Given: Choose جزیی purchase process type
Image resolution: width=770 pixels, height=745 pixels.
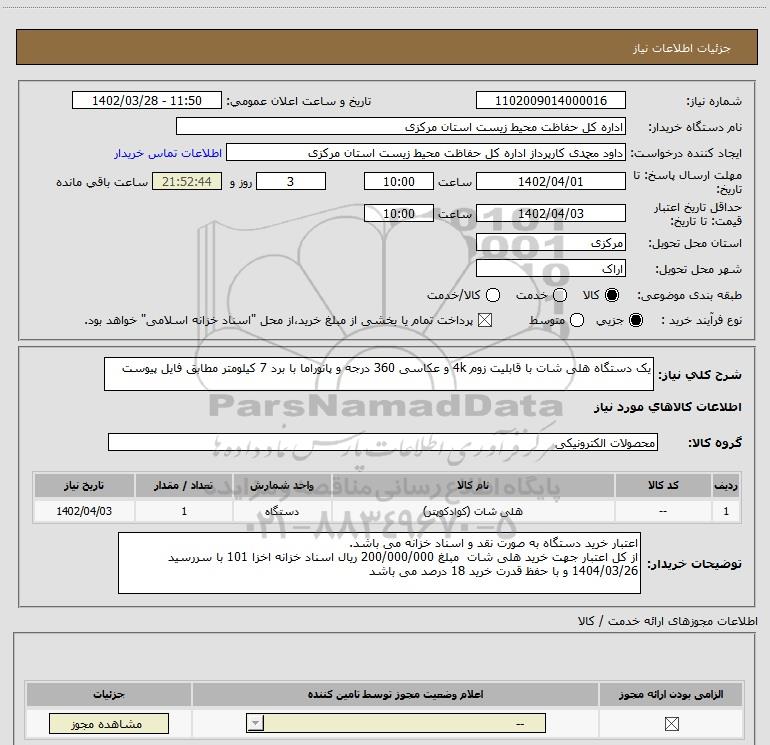Looking at the screenshot, I should point(636,320).
